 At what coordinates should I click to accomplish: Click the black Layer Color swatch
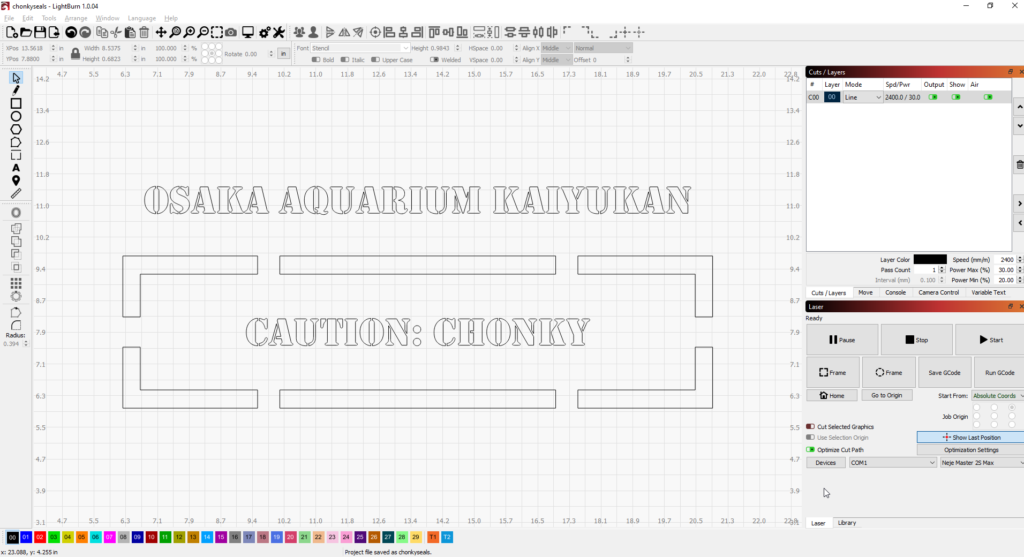[929, 259]
